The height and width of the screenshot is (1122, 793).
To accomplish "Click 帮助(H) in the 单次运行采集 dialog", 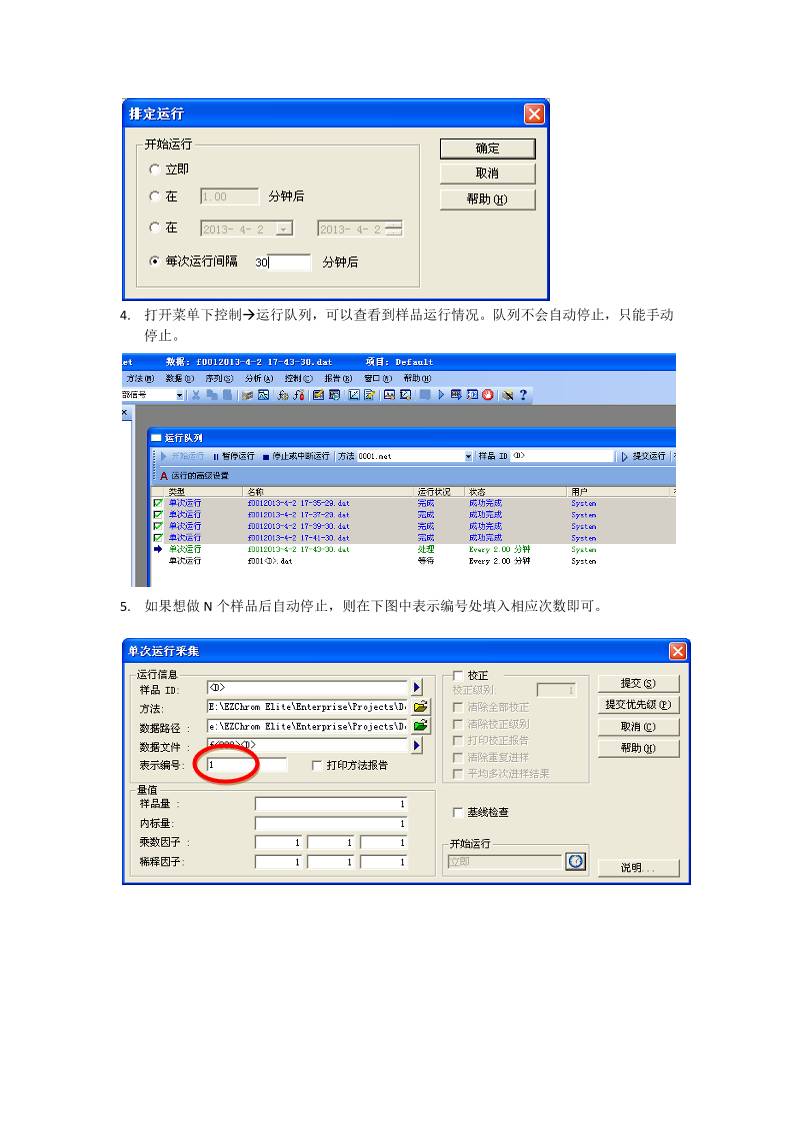I will coord(638,748).
